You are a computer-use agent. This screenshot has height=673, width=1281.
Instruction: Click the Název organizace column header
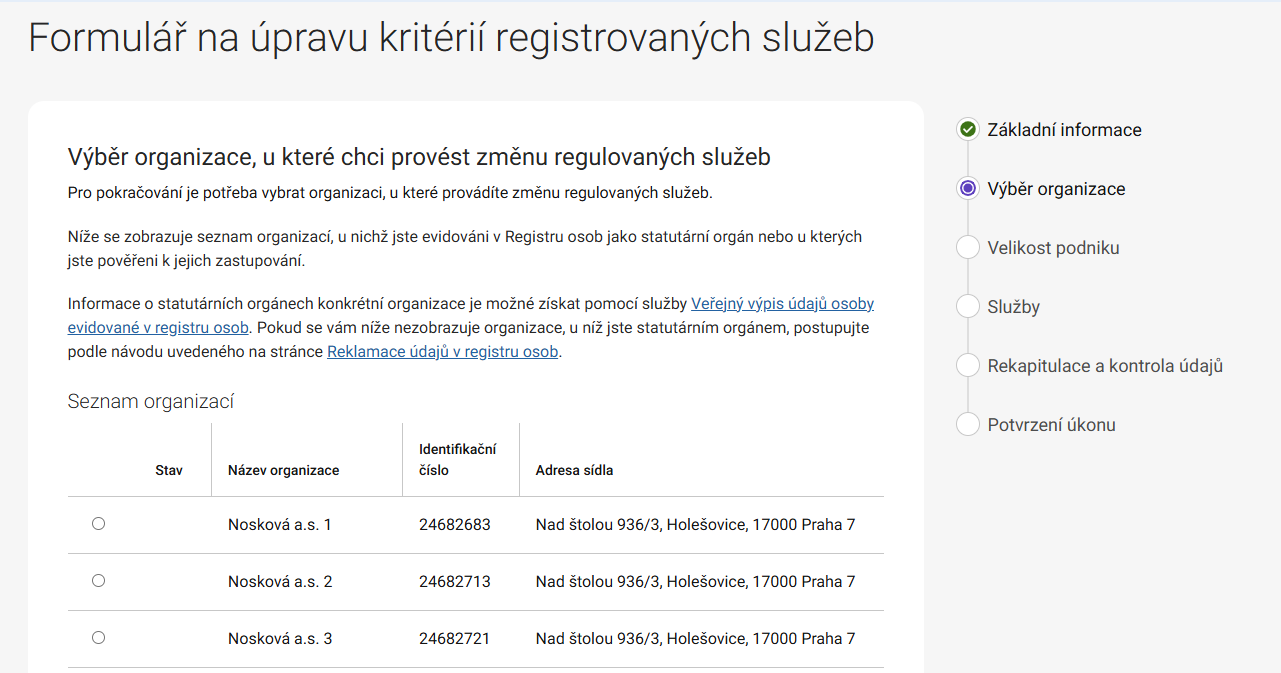283,470
